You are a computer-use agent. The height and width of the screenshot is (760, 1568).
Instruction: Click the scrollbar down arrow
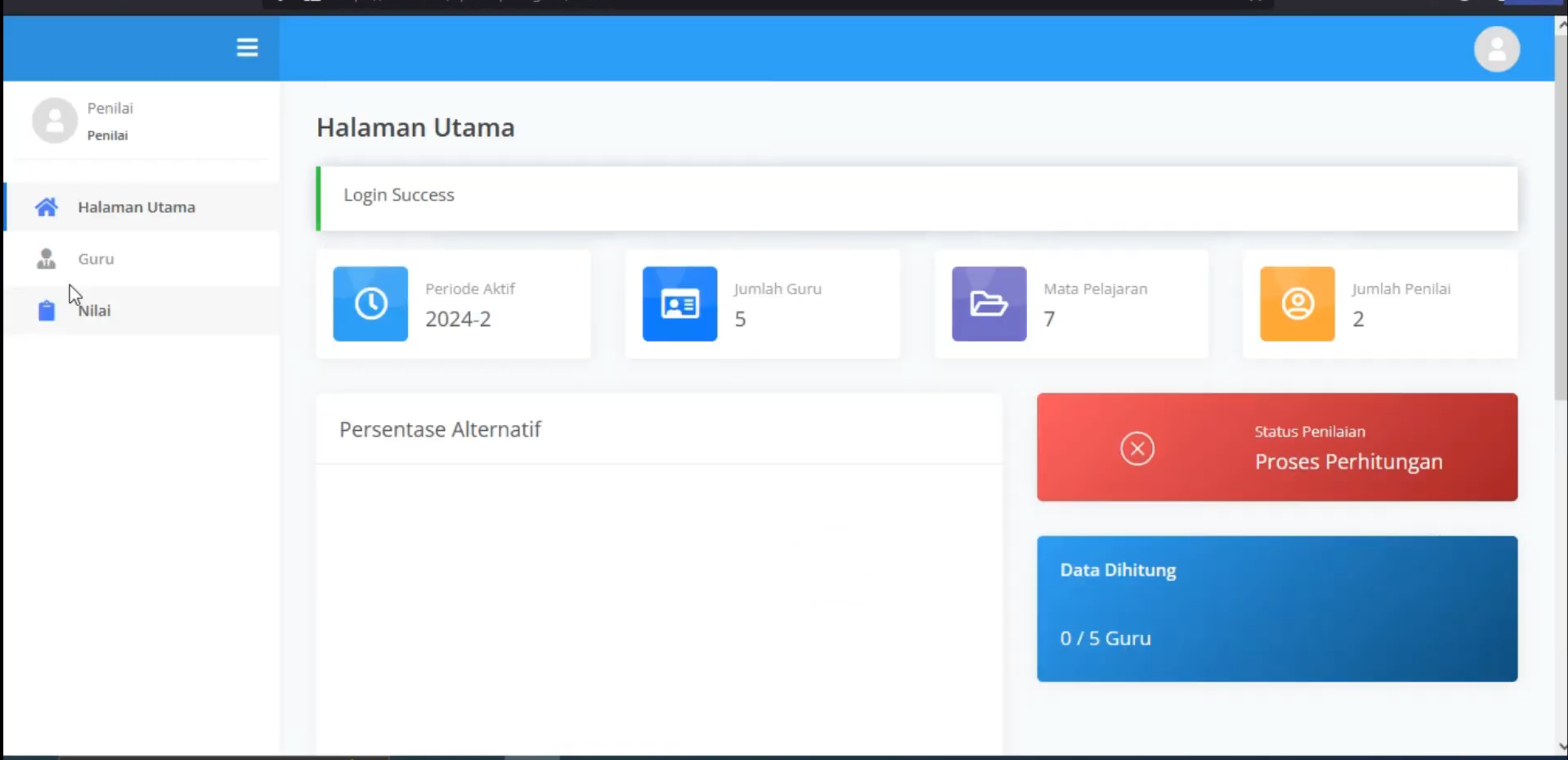tap(1562, 746)
